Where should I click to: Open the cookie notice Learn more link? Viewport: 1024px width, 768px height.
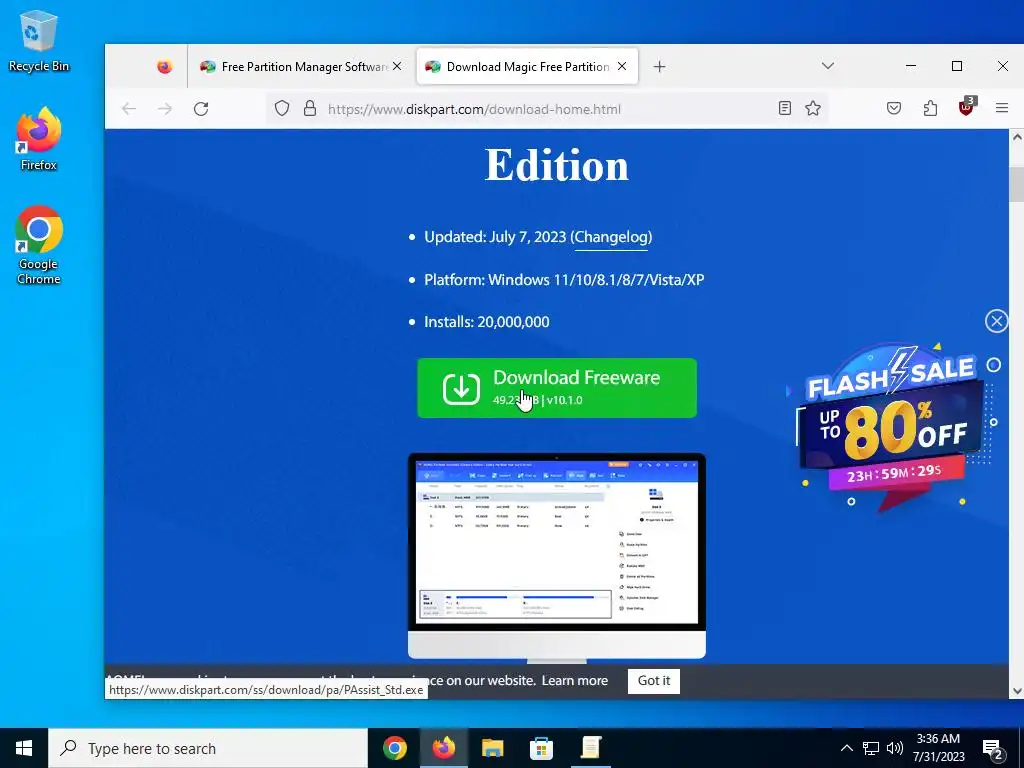575,680
